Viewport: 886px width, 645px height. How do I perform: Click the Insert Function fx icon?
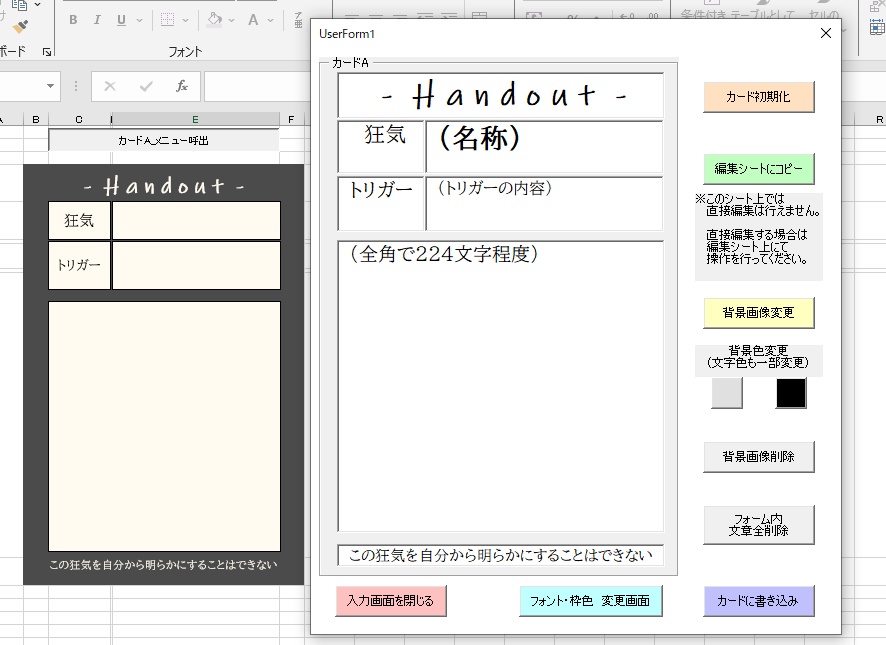coord(181,86)
